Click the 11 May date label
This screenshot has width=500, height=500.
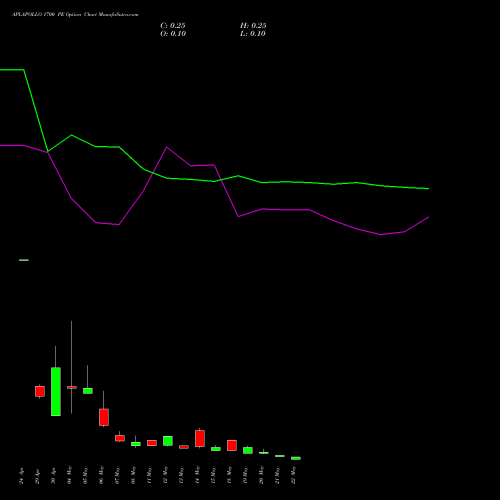pos(149,475)
